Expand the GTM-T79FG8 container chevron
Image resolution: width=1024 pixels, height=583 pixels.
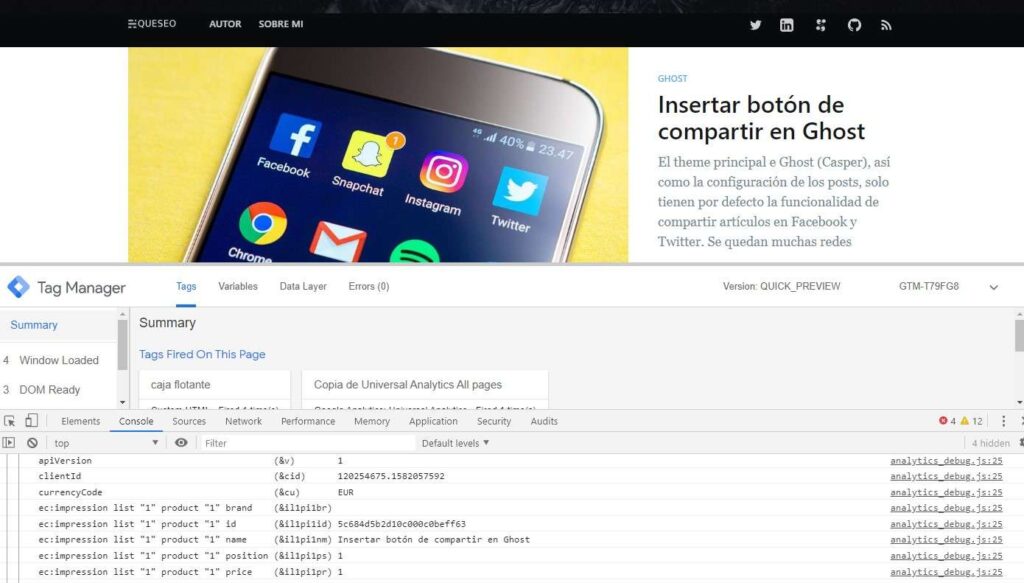[x=993, y=287]
